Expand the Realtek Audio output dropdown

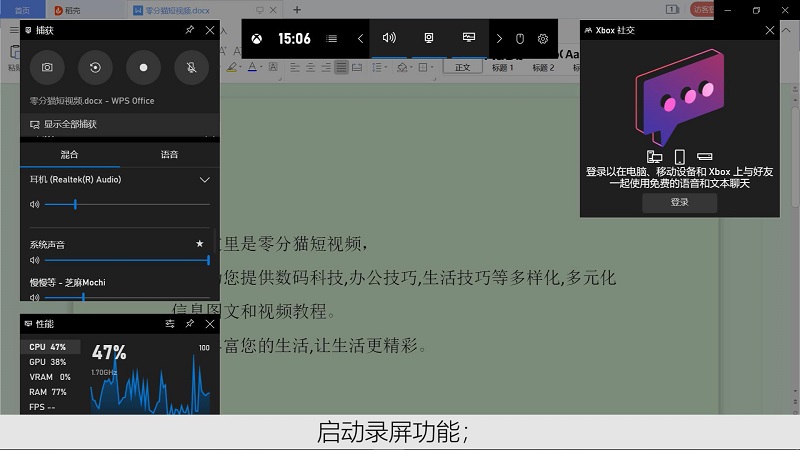tap(205, 180)
